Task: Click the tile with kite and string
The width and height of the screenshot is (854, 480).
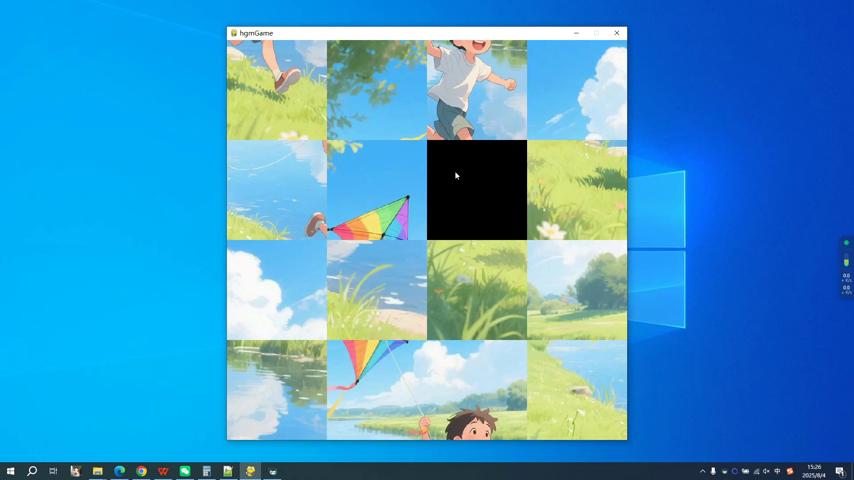Action: [377, 390]
